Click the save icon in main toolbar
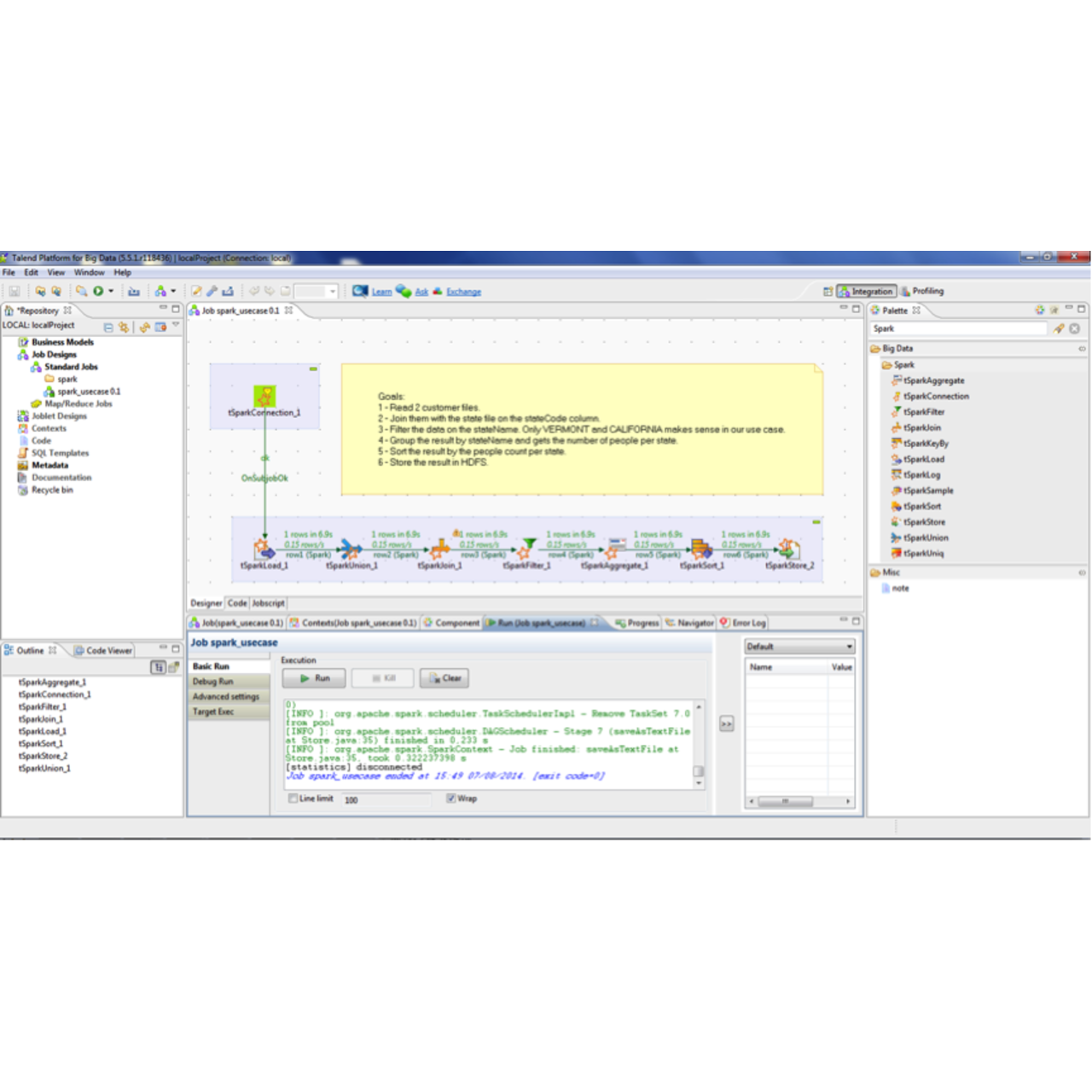This screenshot has height=1092, width=1092. (15, 291)
